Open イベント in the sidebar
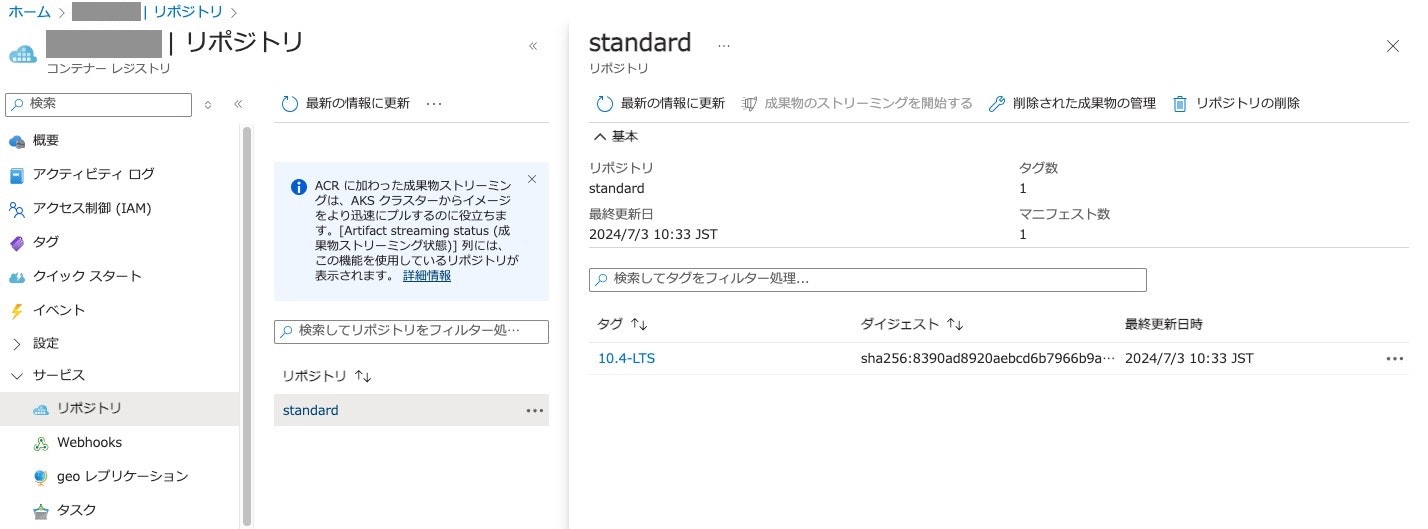The image size is (1428, 529). (59, 310)
